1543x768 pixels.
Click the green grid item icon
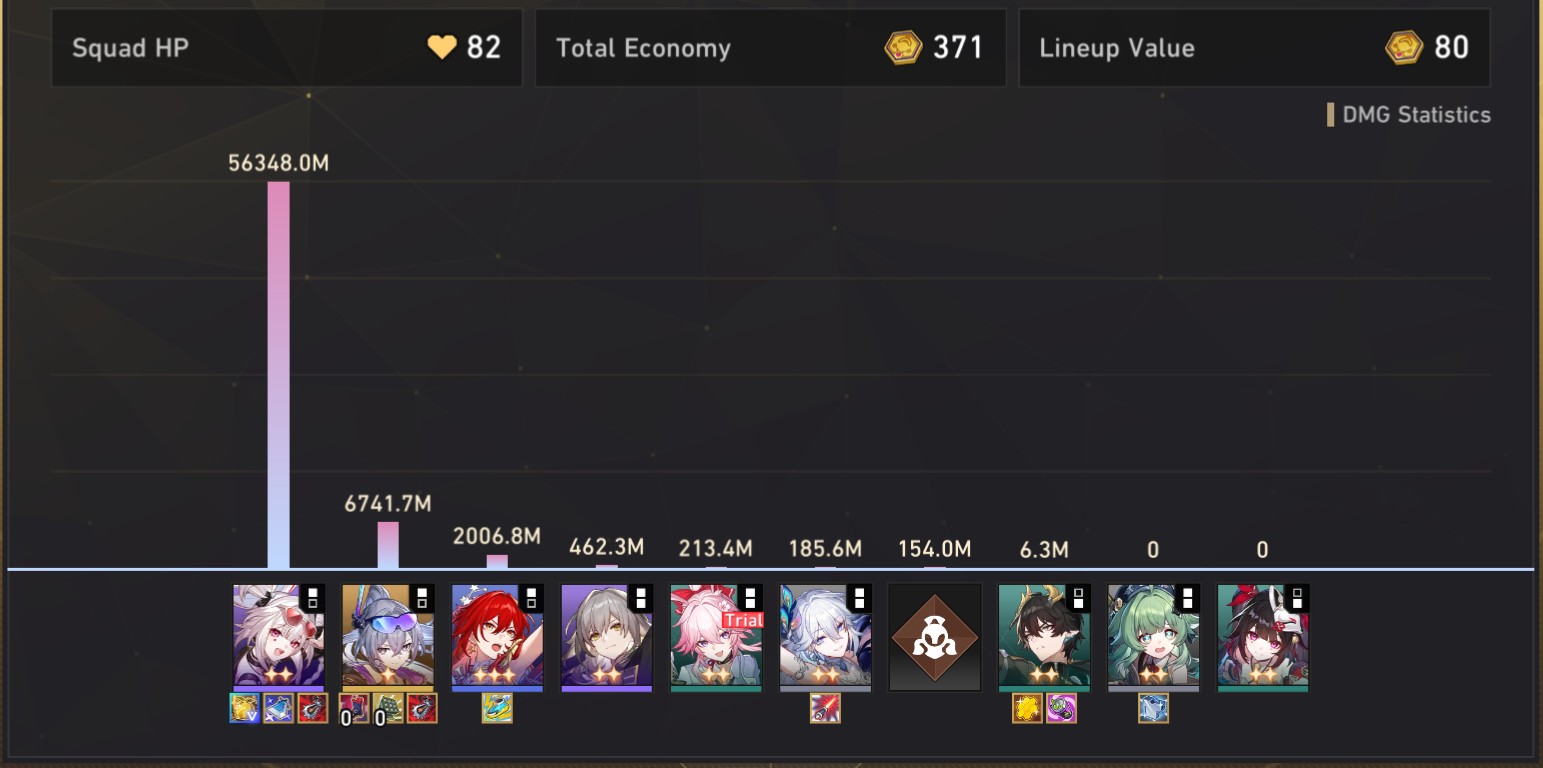click(388, 708)
